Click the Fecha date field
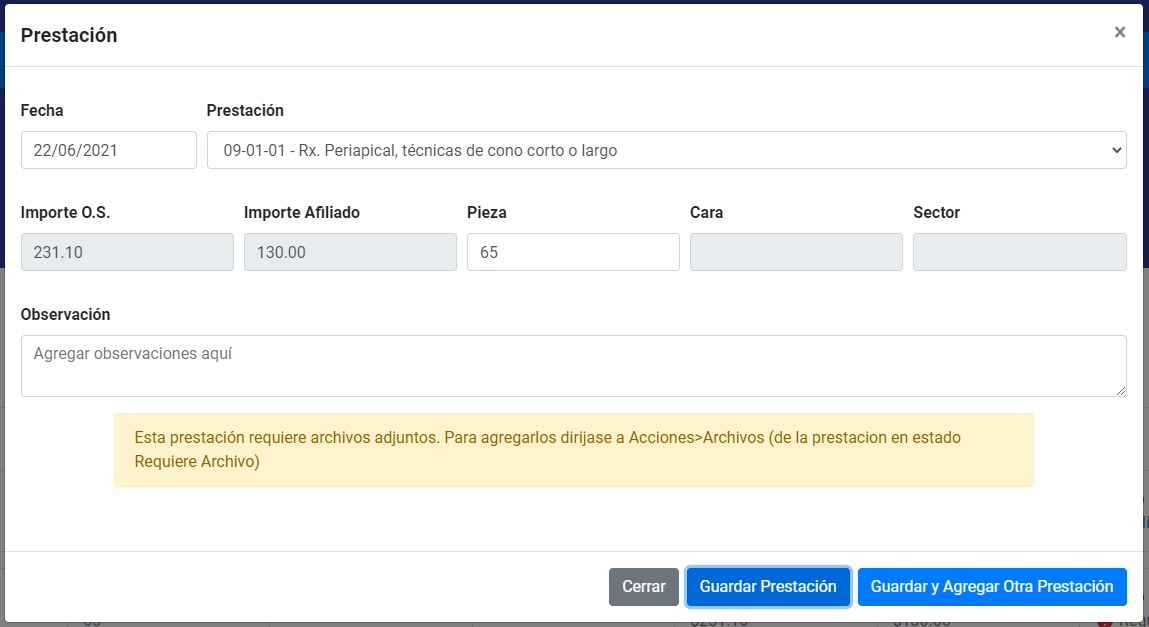This screenshot has height=627, width=1149. pyautogui.click(x=108, y=150)
